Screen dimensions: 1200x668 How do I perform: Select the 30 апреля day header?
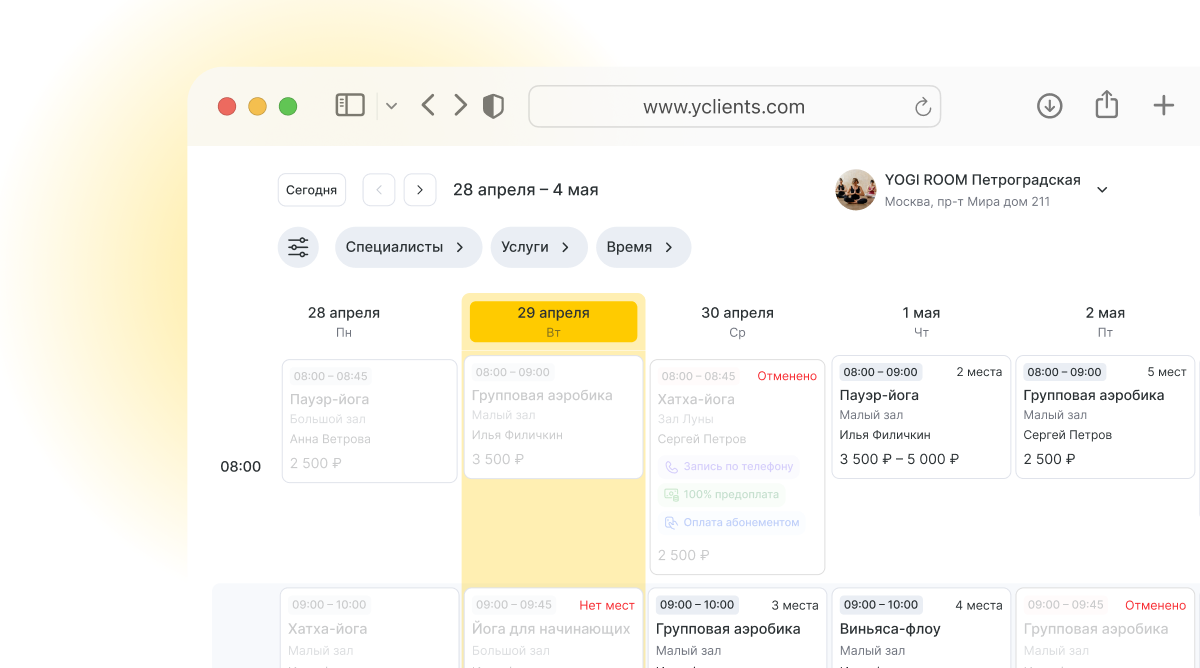[x=737, y=321]
